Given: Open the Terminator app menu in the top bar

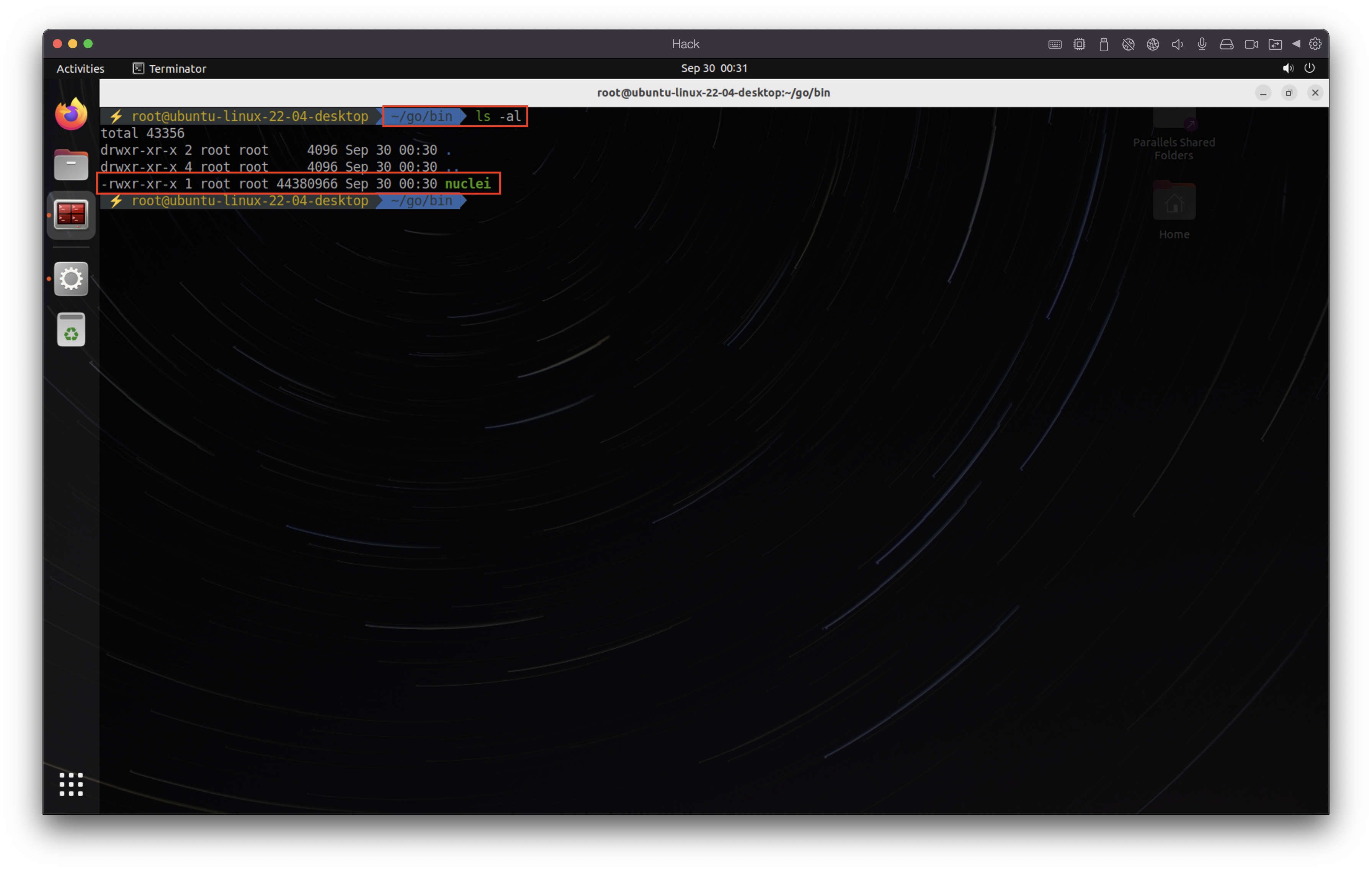Looking at the screenshot, I should [169, 69].
